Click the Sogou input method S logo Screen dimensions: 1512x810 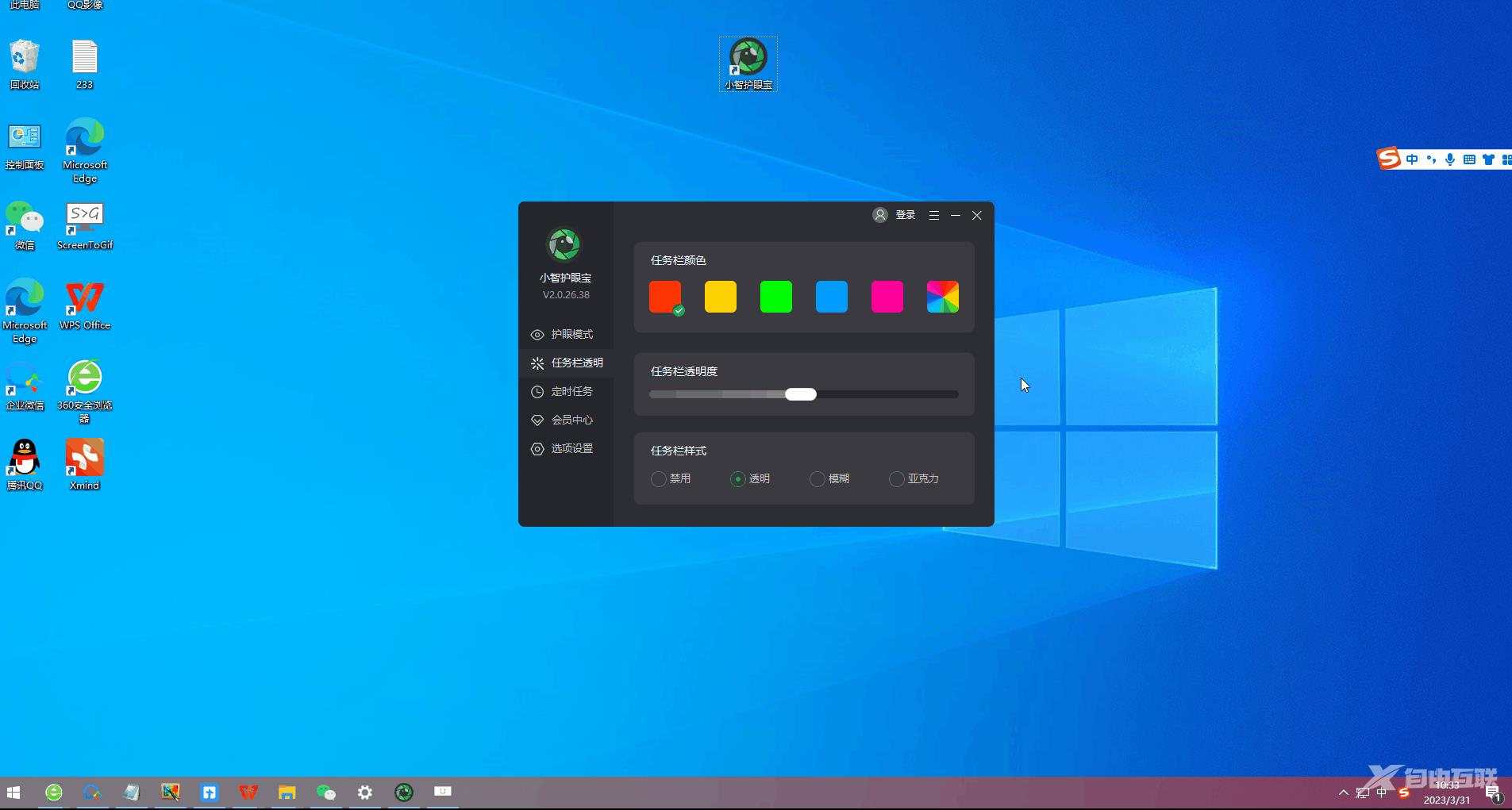pyautogui.click(x=1389, y=159)
